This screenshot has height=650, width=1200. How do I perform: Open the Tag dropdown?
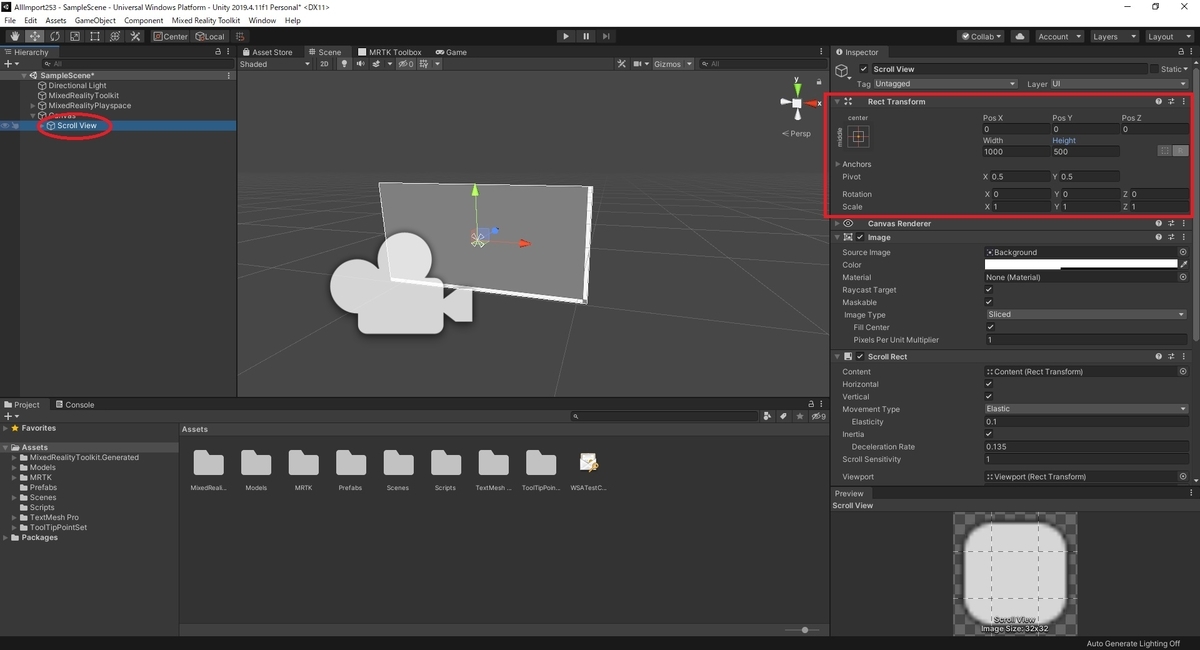pyautogui.click(x=946, y=84)
